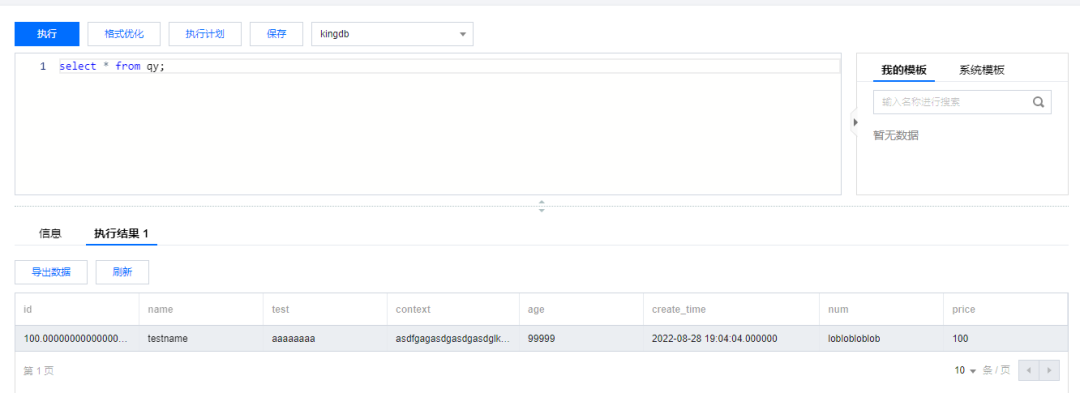Click the create_time column header
Image resolution: width=1080 pixels, height=393 pixels.
click(678, 310)
